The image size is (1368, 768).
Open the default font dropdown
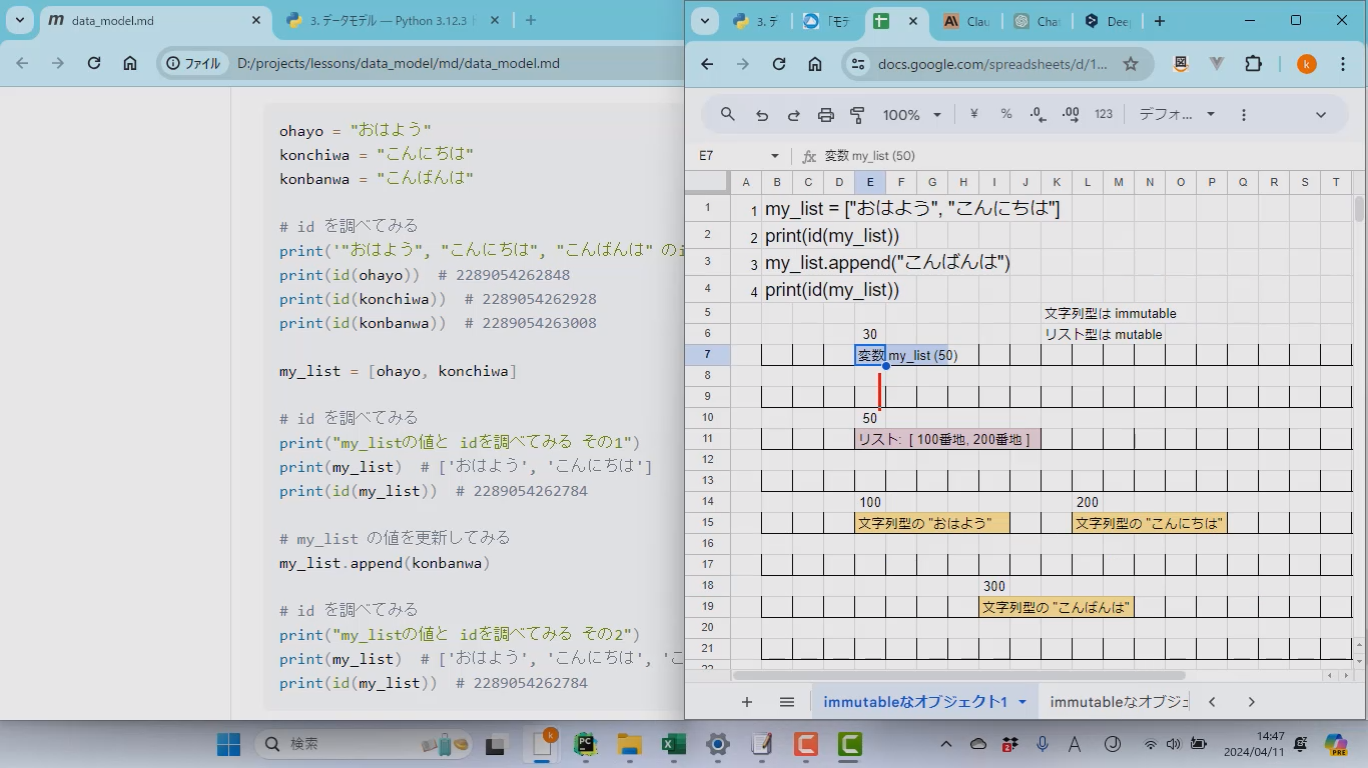click(1176, 114)
